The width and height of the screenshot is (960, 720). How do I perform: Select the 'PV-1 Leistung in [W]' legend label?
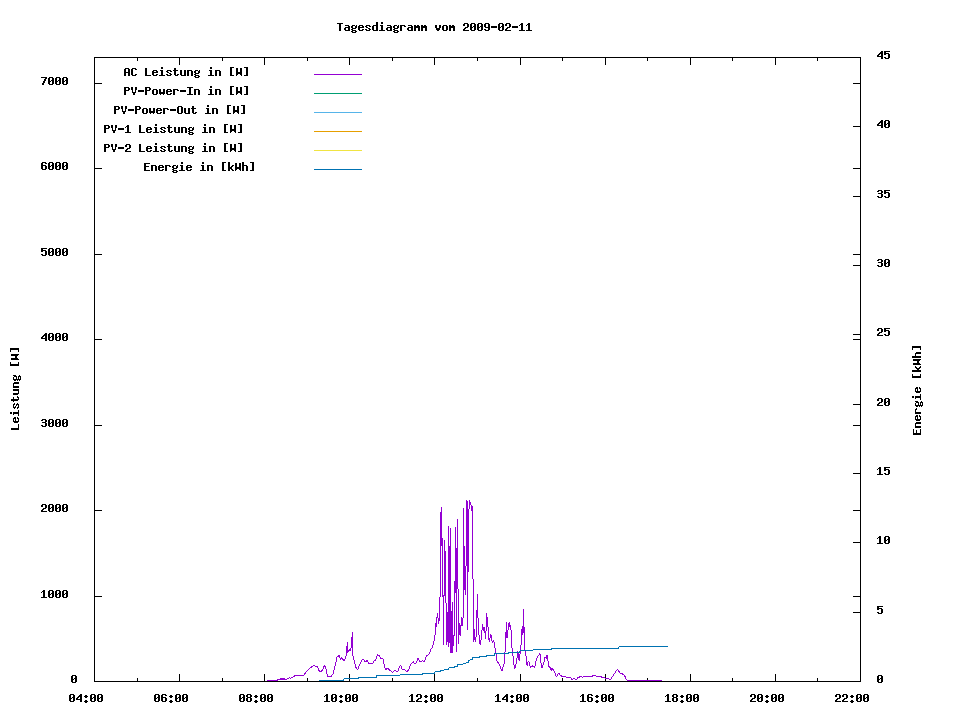(173, 129)
